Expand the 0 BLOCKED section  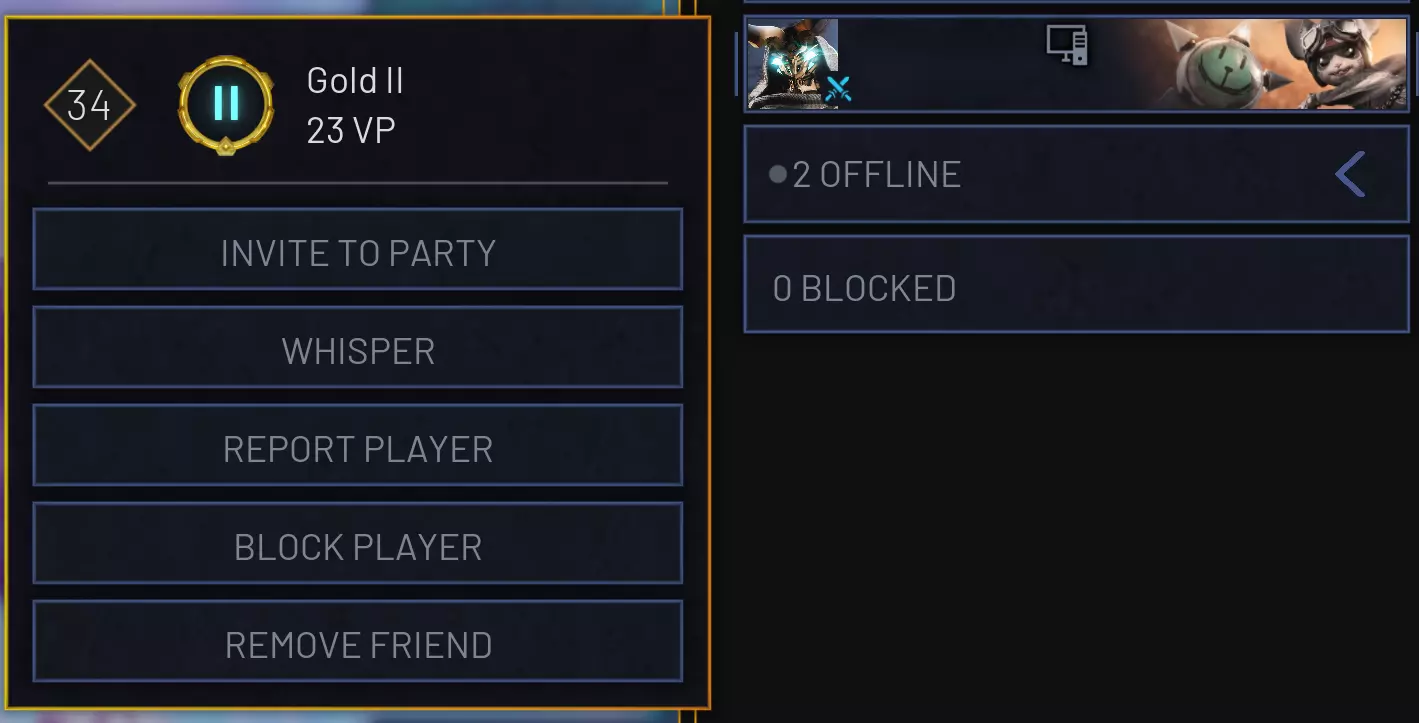point(1076,284)
